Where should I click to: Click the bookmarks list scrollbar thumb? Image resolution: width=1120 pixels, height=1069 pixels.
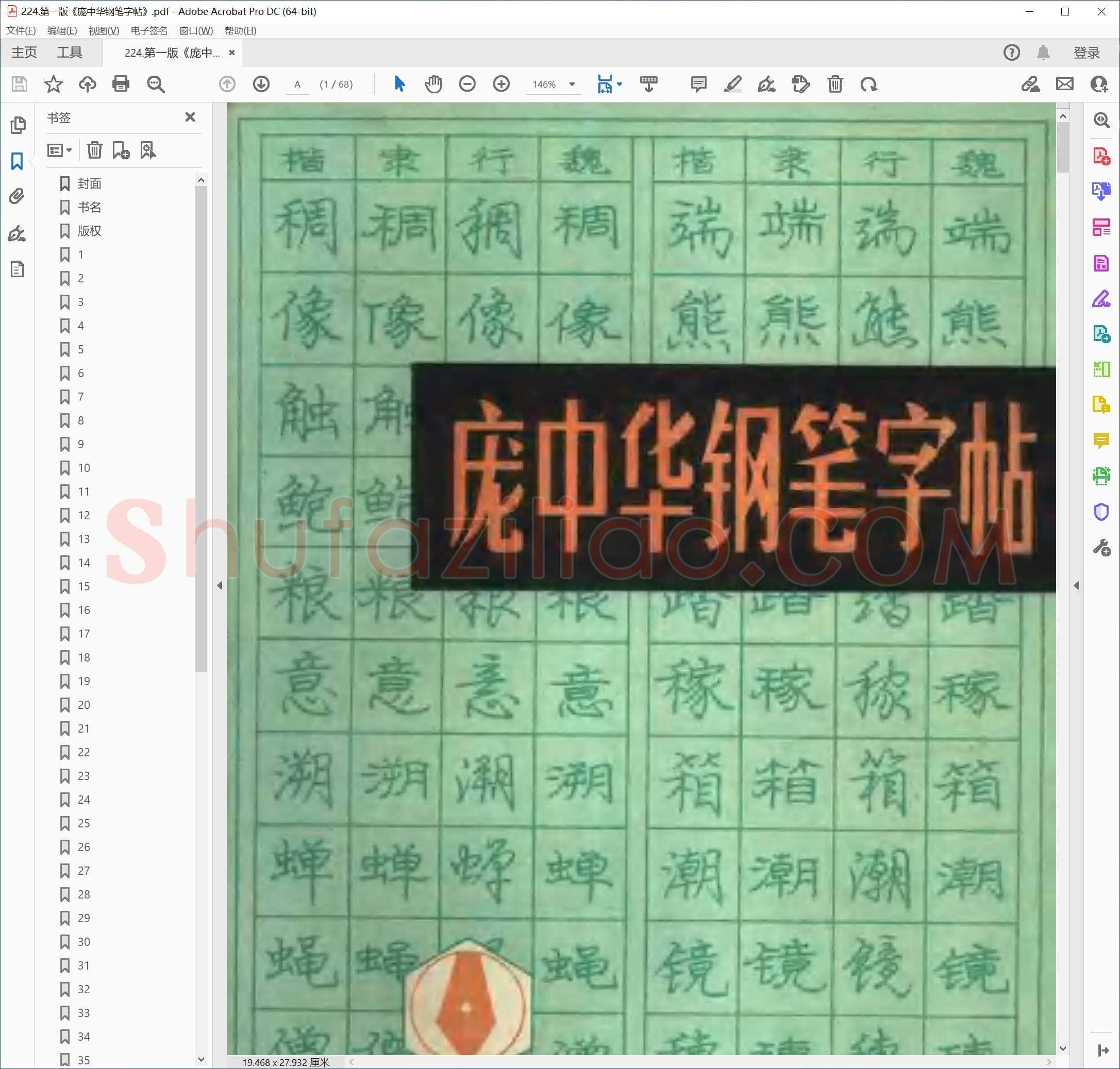[x=200, y=429]
